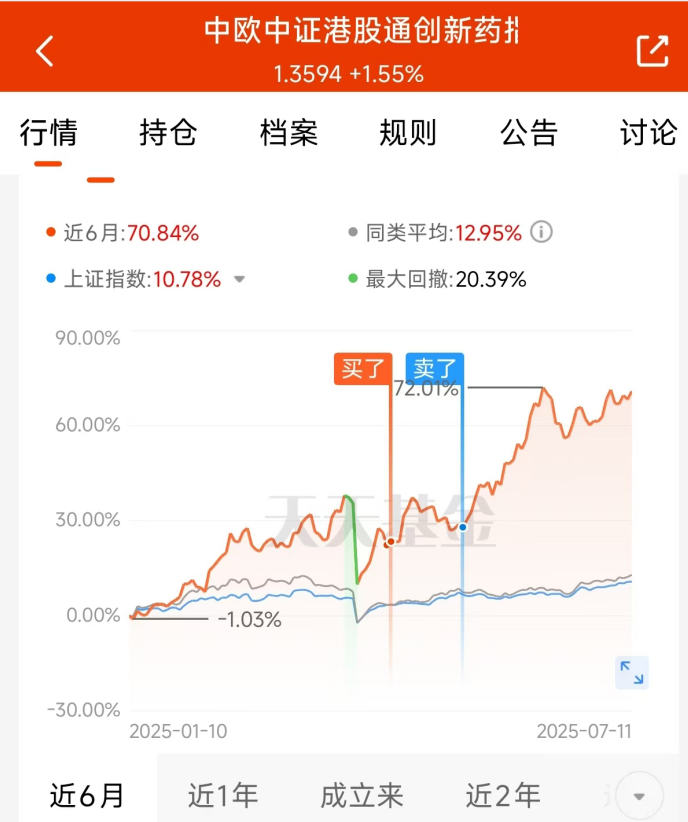The image size is (688, 822).
Task: Expand more time ranges dropdown circle
Action: [x=639, y=796]
